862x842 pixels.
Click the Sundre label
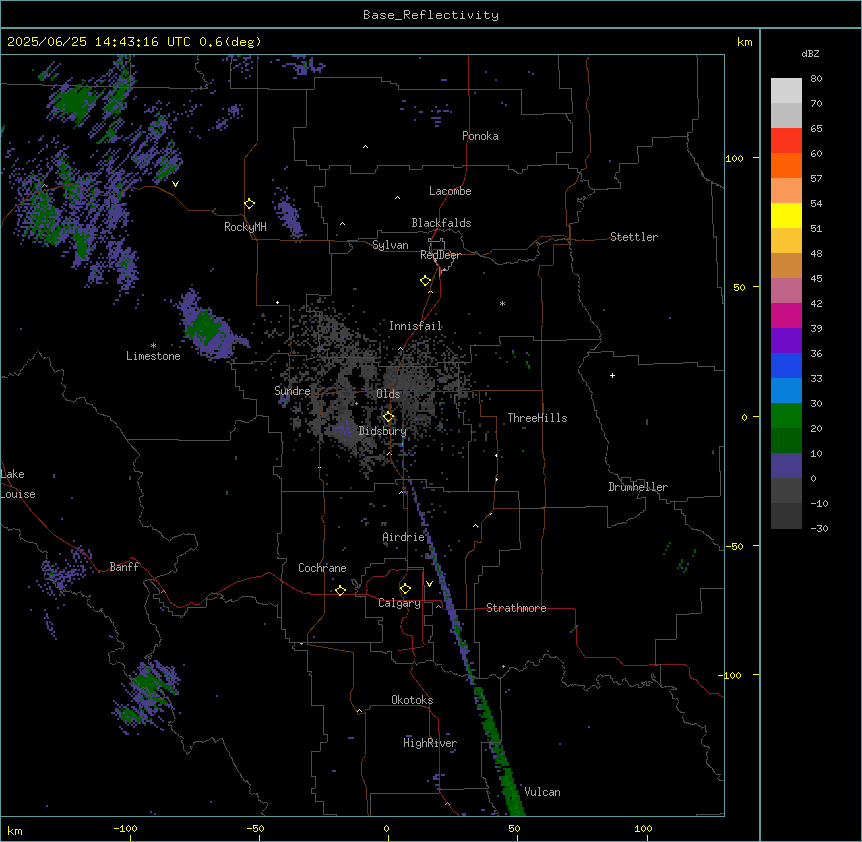(292, 391)
